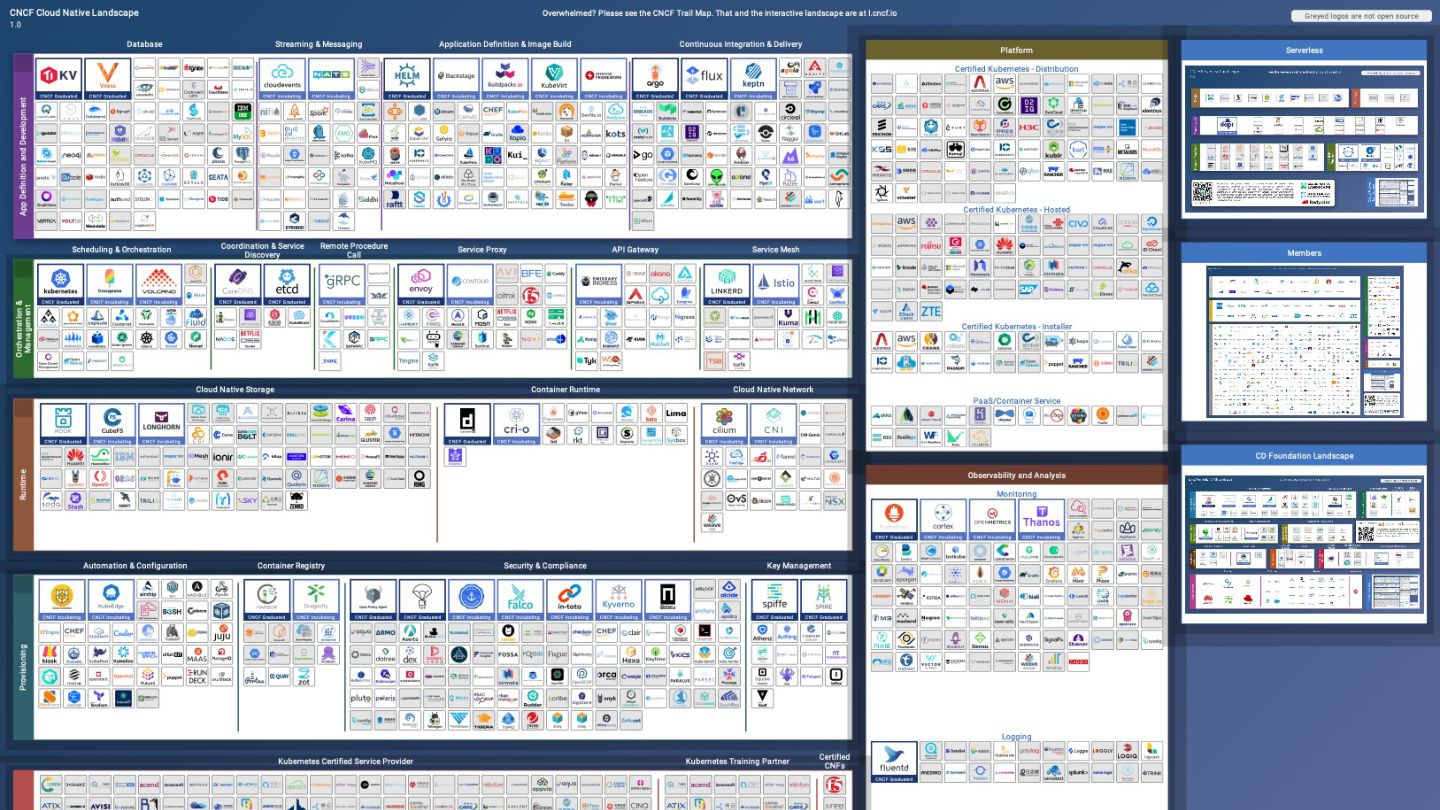Select the Volcano project card
This screenshot has height=810, width=1440.
(x=158, y=285)
